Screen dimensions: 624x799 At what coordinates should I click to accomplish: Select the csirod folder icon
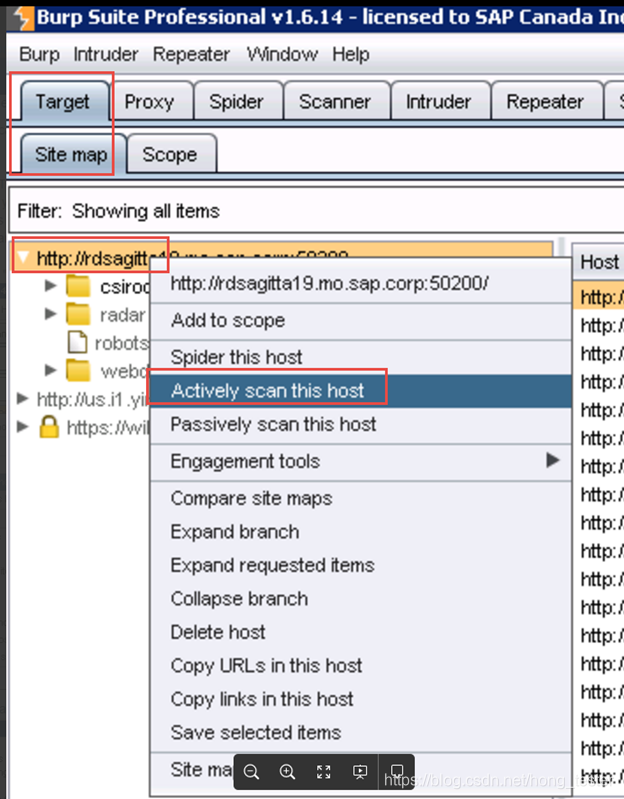point(78,286)
